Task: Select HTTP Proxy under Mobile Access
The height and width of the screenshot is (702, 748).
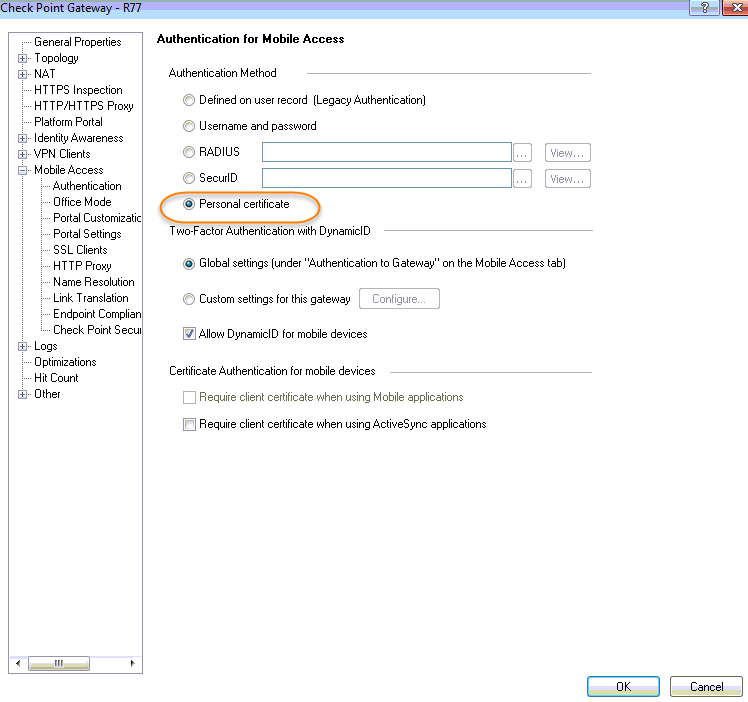Action: click(82, 266)
